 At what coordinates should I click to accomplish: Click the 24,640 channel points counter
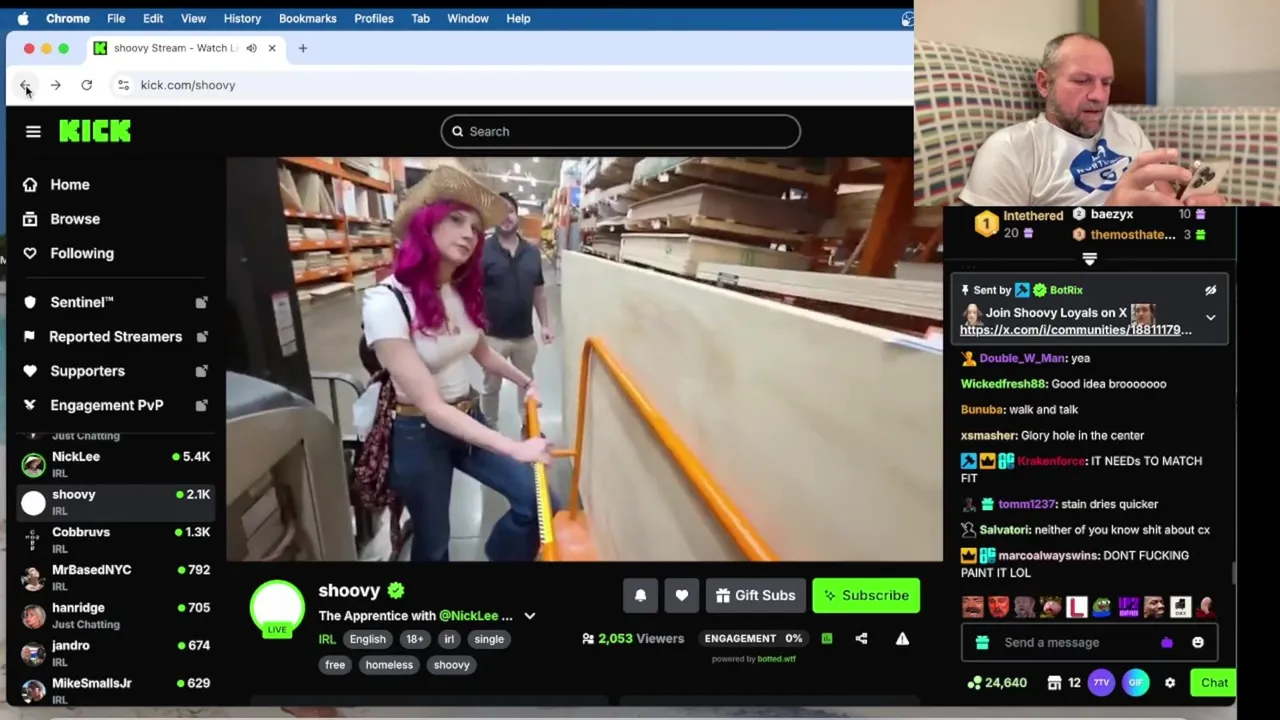[x=997, y=683]
